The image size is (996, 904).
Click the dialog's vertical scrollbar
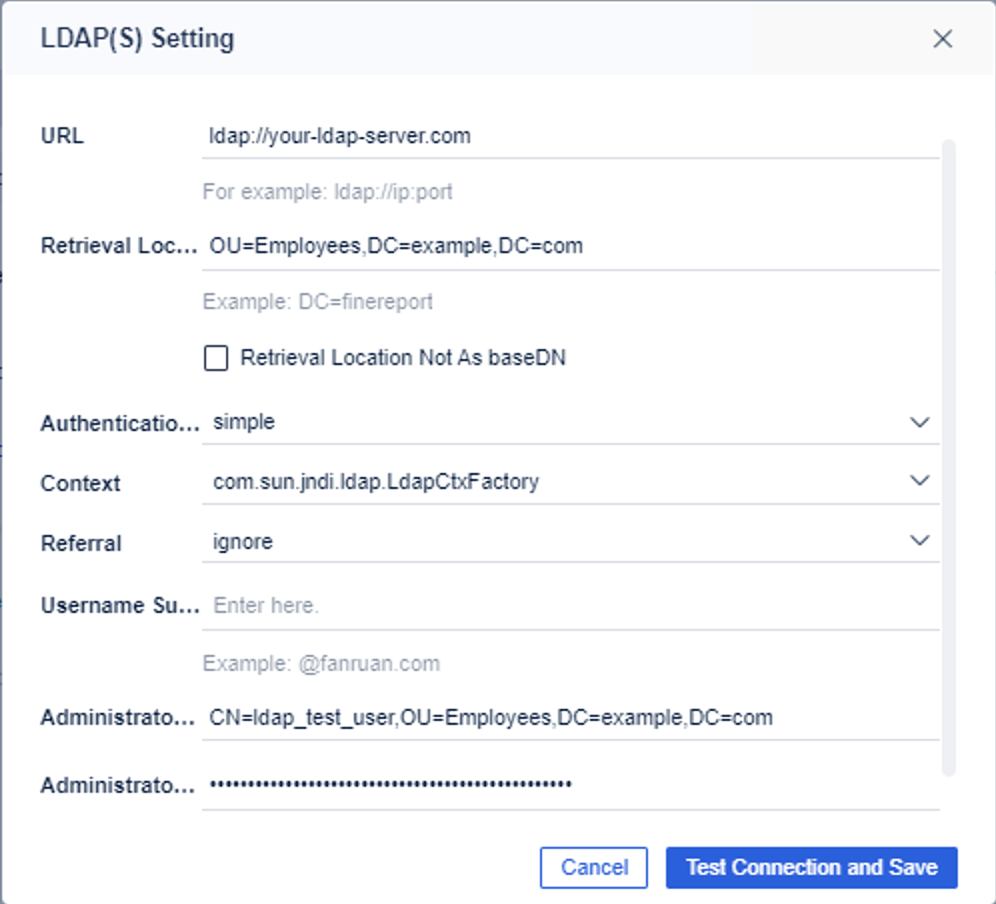coord(948,457)
